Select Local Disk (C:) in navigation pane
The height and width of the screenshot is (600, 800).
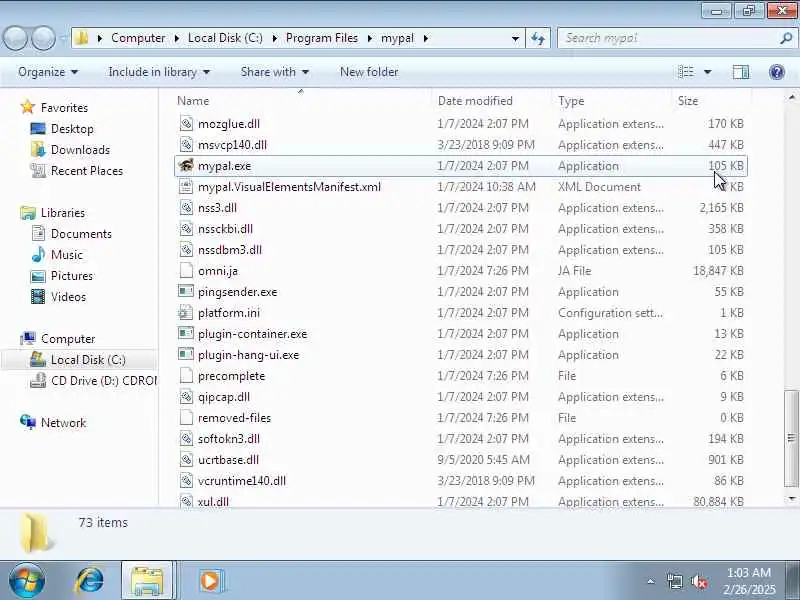point(88,360)
